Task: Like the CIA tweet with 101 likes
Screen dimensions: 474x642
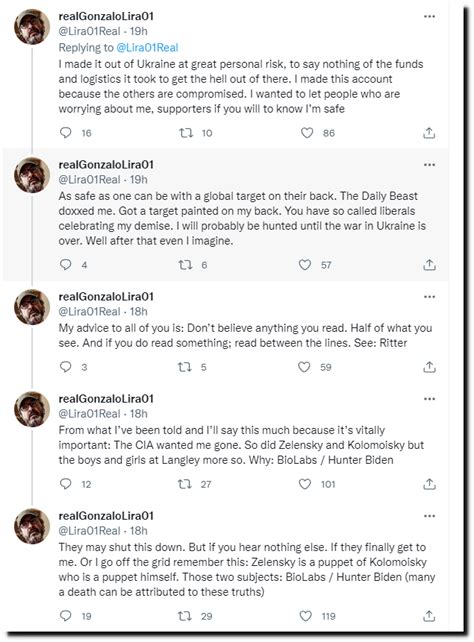Action: coord(305,484)
